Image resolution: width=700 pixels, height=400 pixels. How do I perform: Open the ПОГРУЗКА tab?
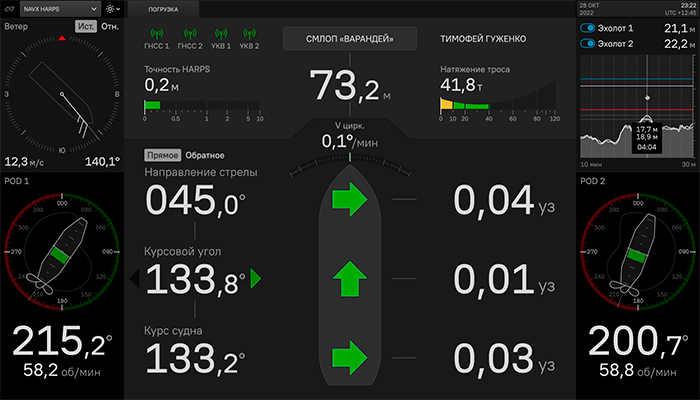click(x=163, y=8)
